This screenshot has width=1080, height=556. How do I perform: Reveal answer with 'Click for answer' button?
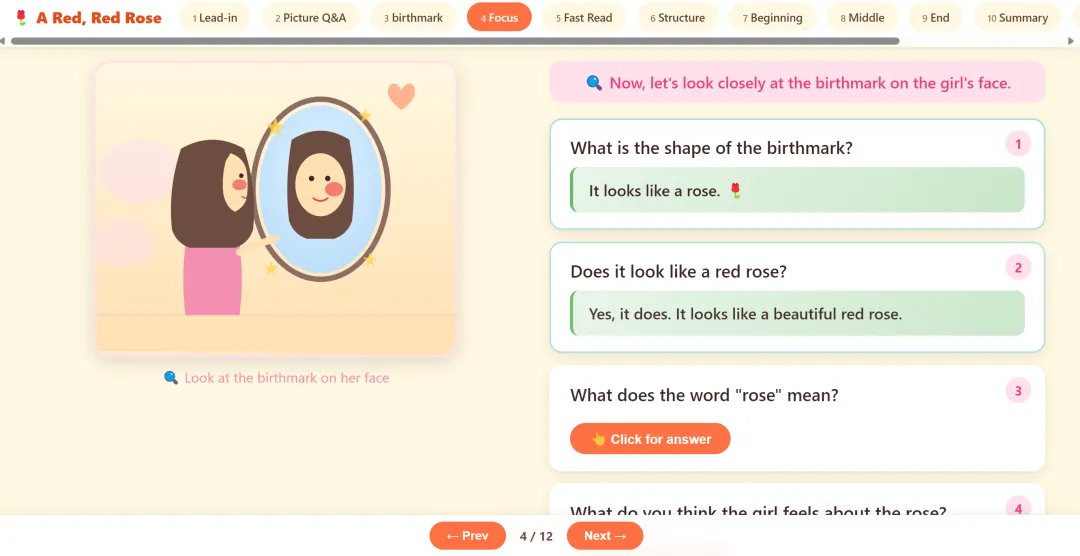click(x=650, y=439)
